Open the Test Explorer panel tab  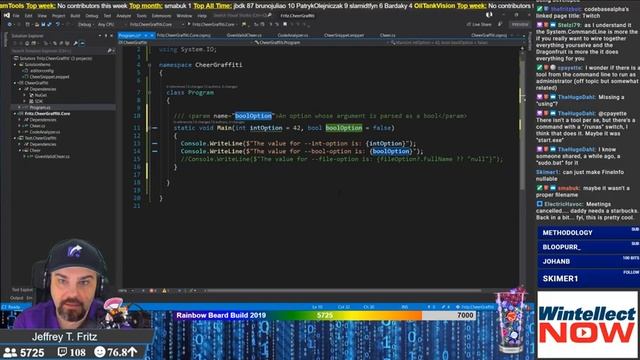point(22,290)
